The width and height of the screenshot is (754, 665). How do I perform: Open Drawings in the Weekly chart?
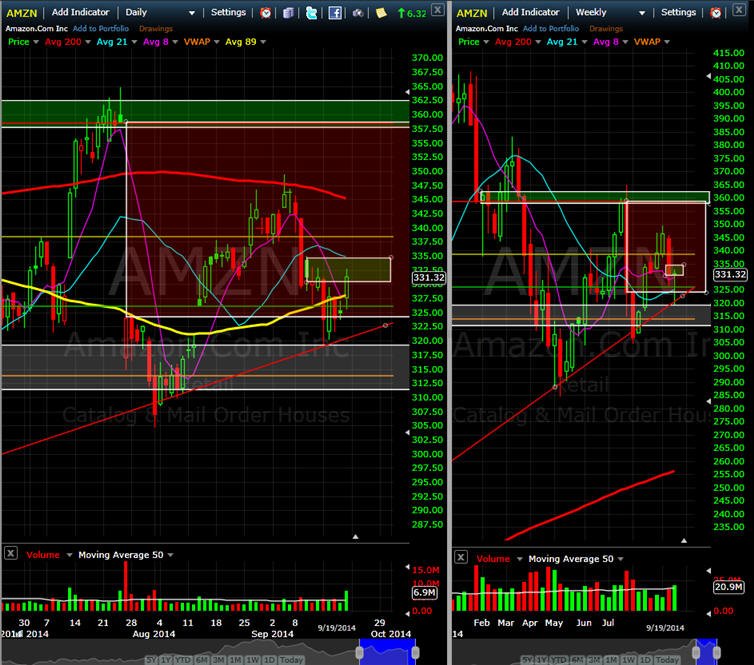click(x=605, y=29)
